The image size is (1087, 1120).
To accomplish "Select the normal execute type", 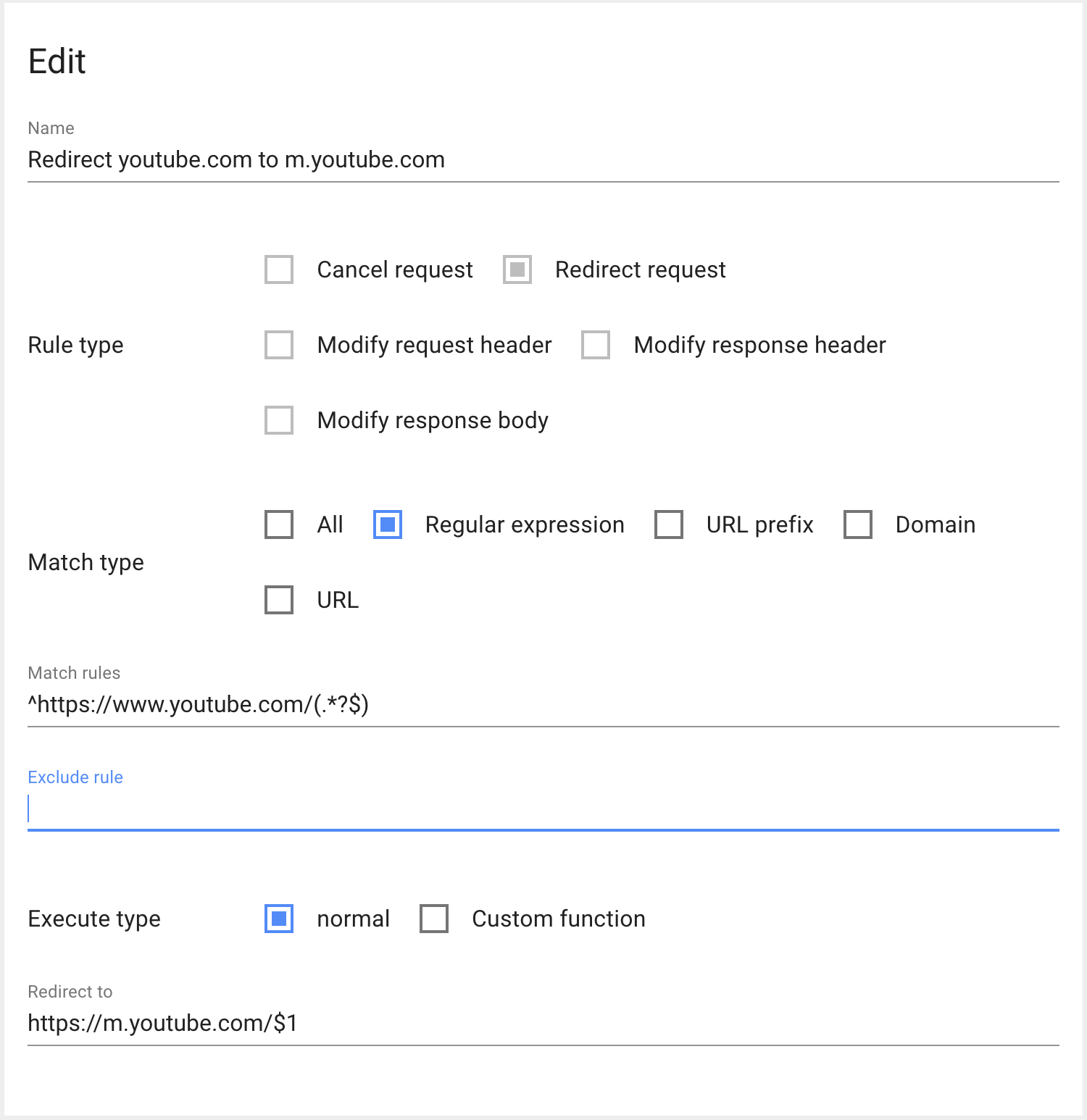I will pyautogui.click(x=279, y=919).
